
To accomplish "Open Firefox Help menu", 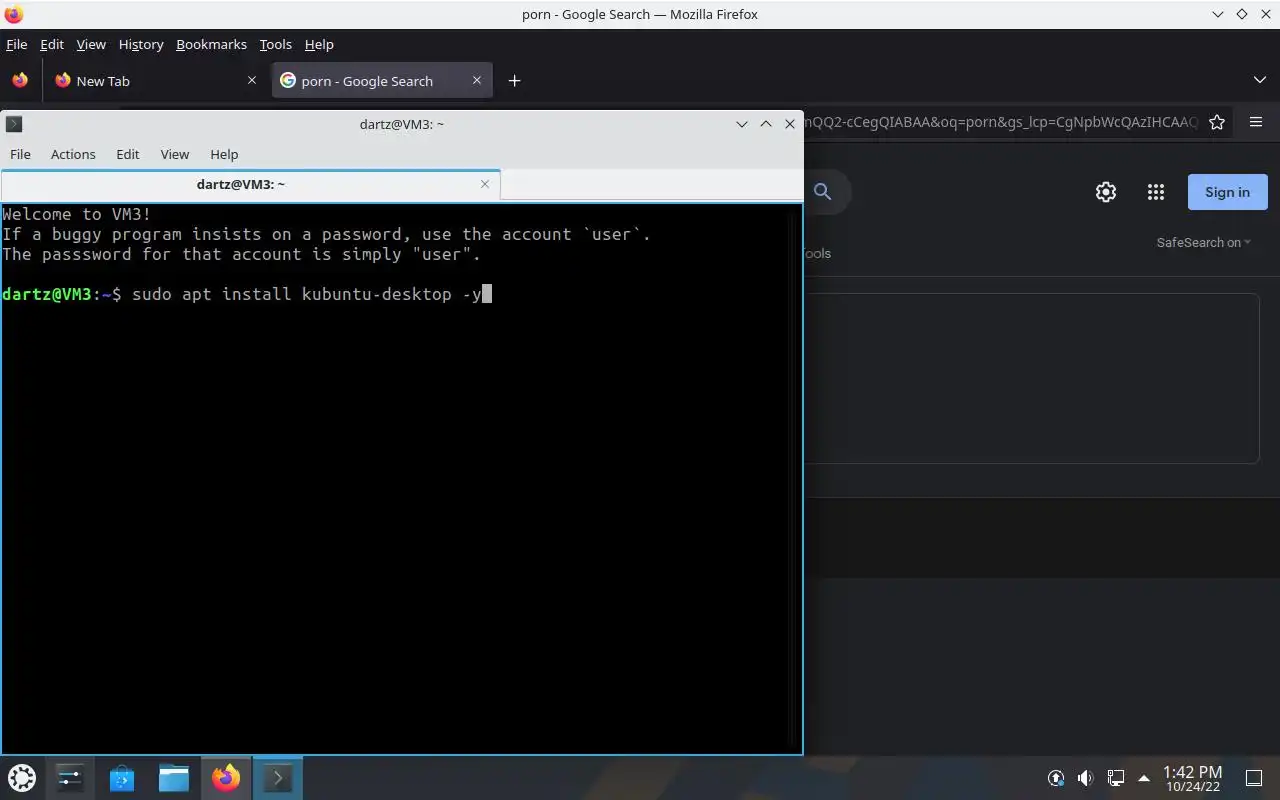I will tap(319, 44).
